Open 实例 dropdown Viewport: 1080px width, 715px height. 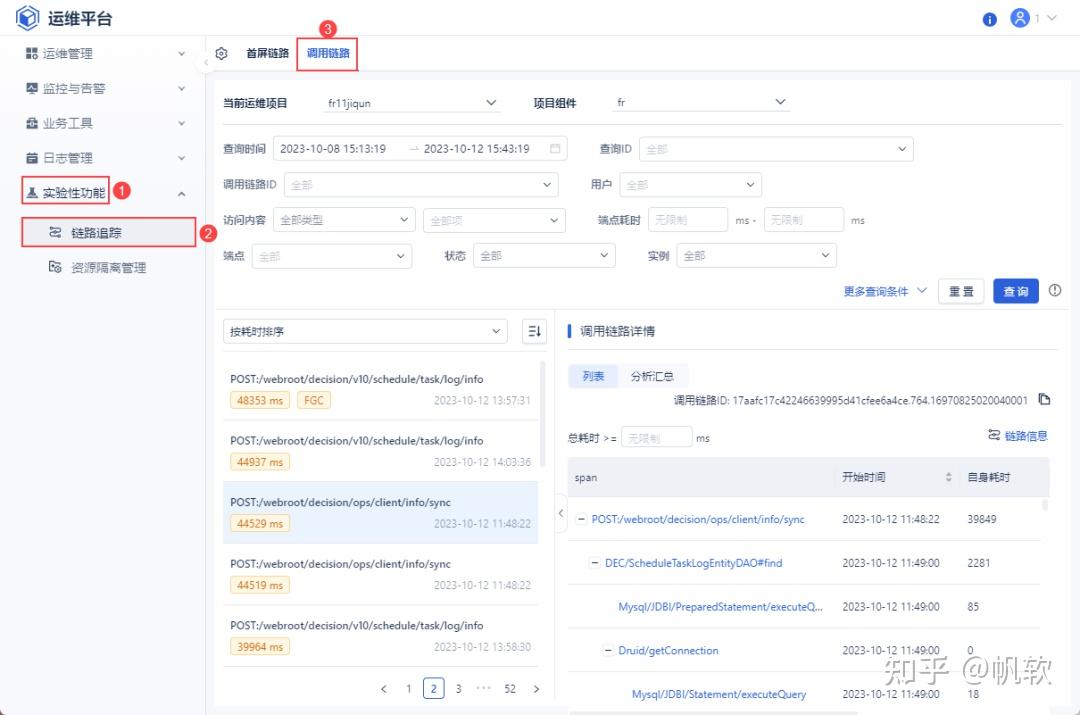756,256
